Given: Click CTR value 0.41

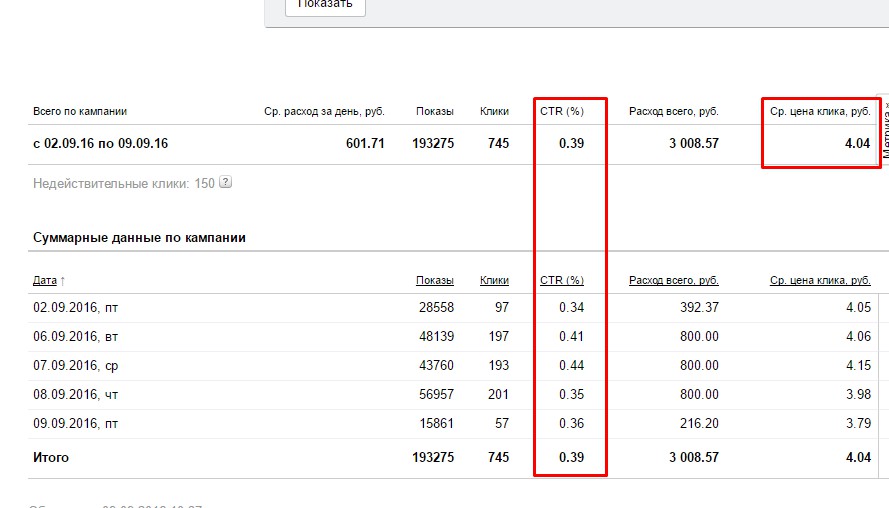Looking at the screenshot, I should (x=572, y=337).
